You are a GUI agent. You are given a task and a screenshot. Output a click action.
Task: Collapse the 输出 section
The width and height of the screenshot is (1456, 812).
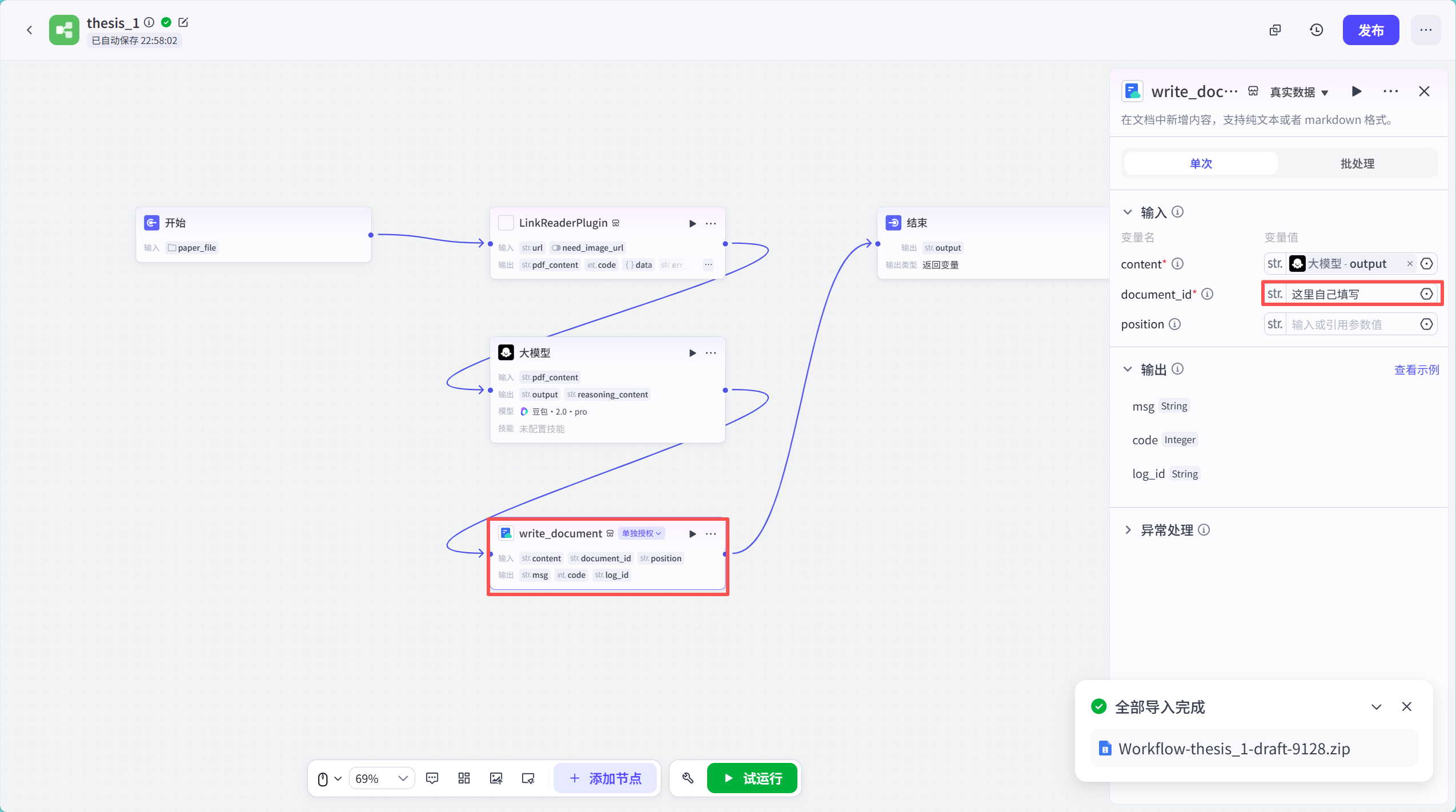point(1128,369)
